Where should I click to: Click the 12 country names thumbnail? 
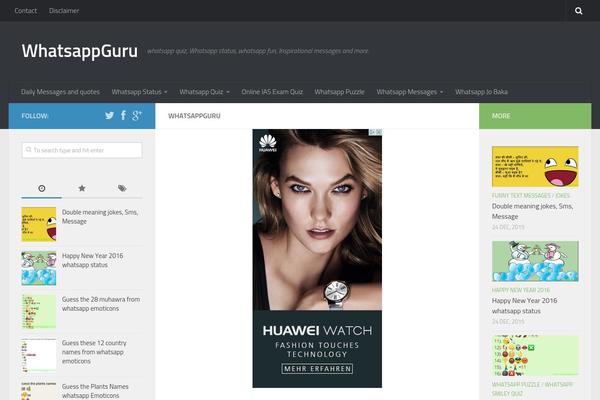(39, 355)
